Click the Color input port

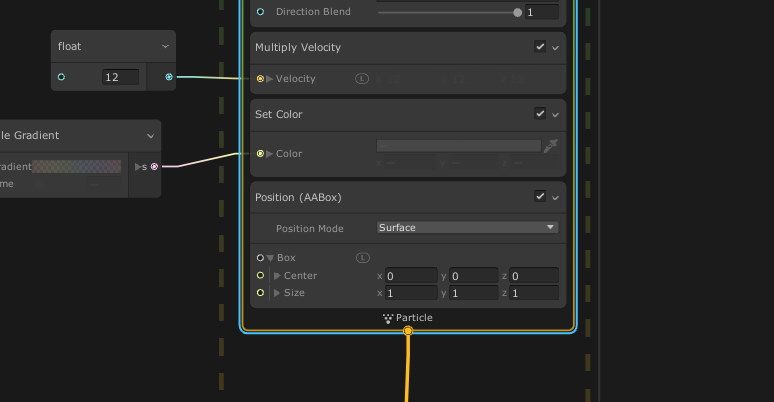click(x=260, y=153)
